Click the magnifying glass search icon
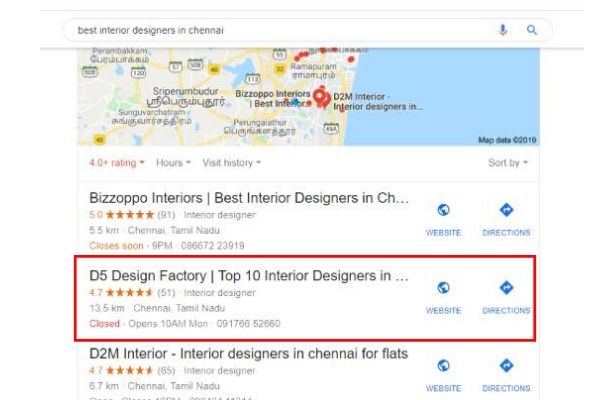 tap(532, 30)
